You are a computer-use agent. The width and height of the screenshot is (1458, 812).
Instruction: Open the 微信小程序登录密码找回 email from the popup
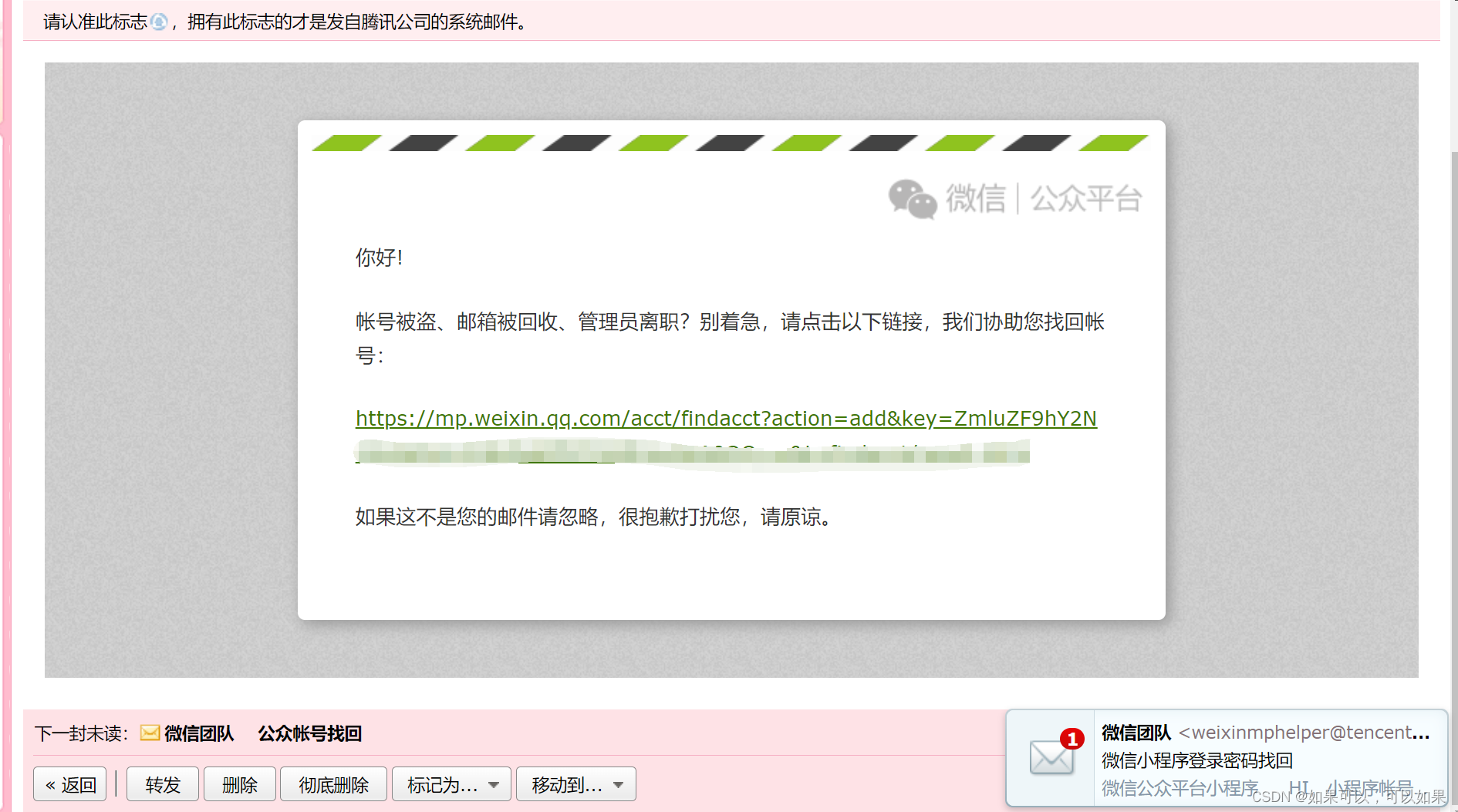1196,760
